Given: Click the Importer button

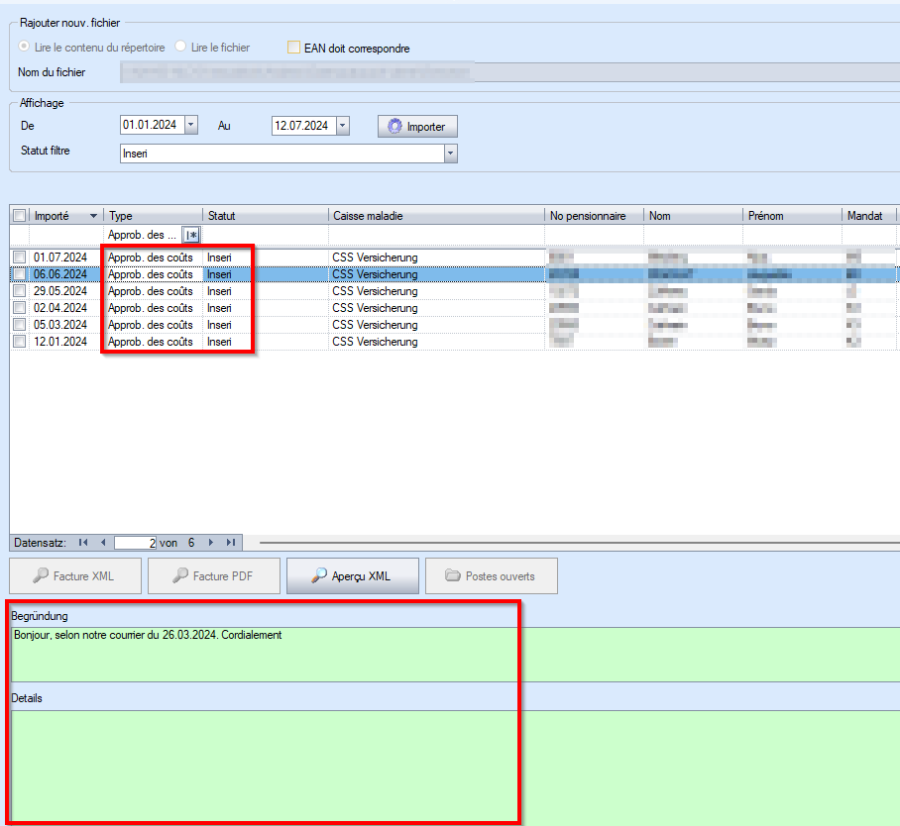Looking at the screenshot, I should coord(417,126).
